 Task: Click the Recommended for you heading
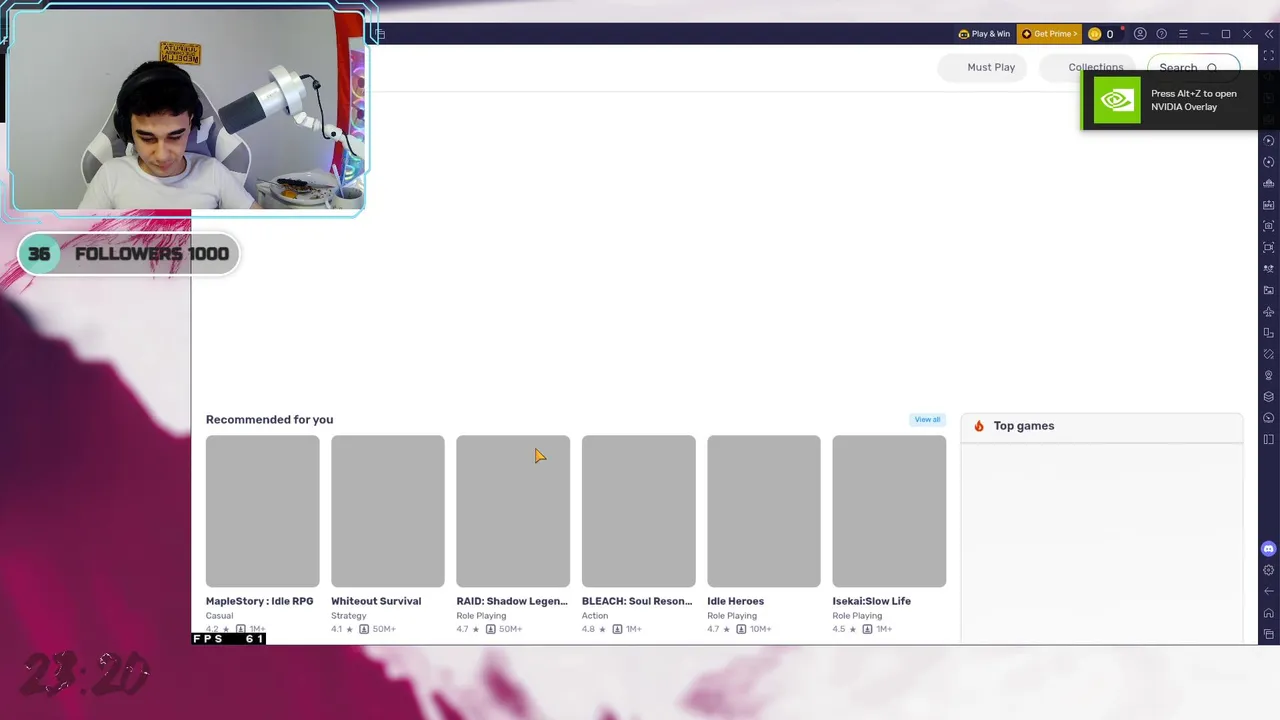tap(269, 420)
